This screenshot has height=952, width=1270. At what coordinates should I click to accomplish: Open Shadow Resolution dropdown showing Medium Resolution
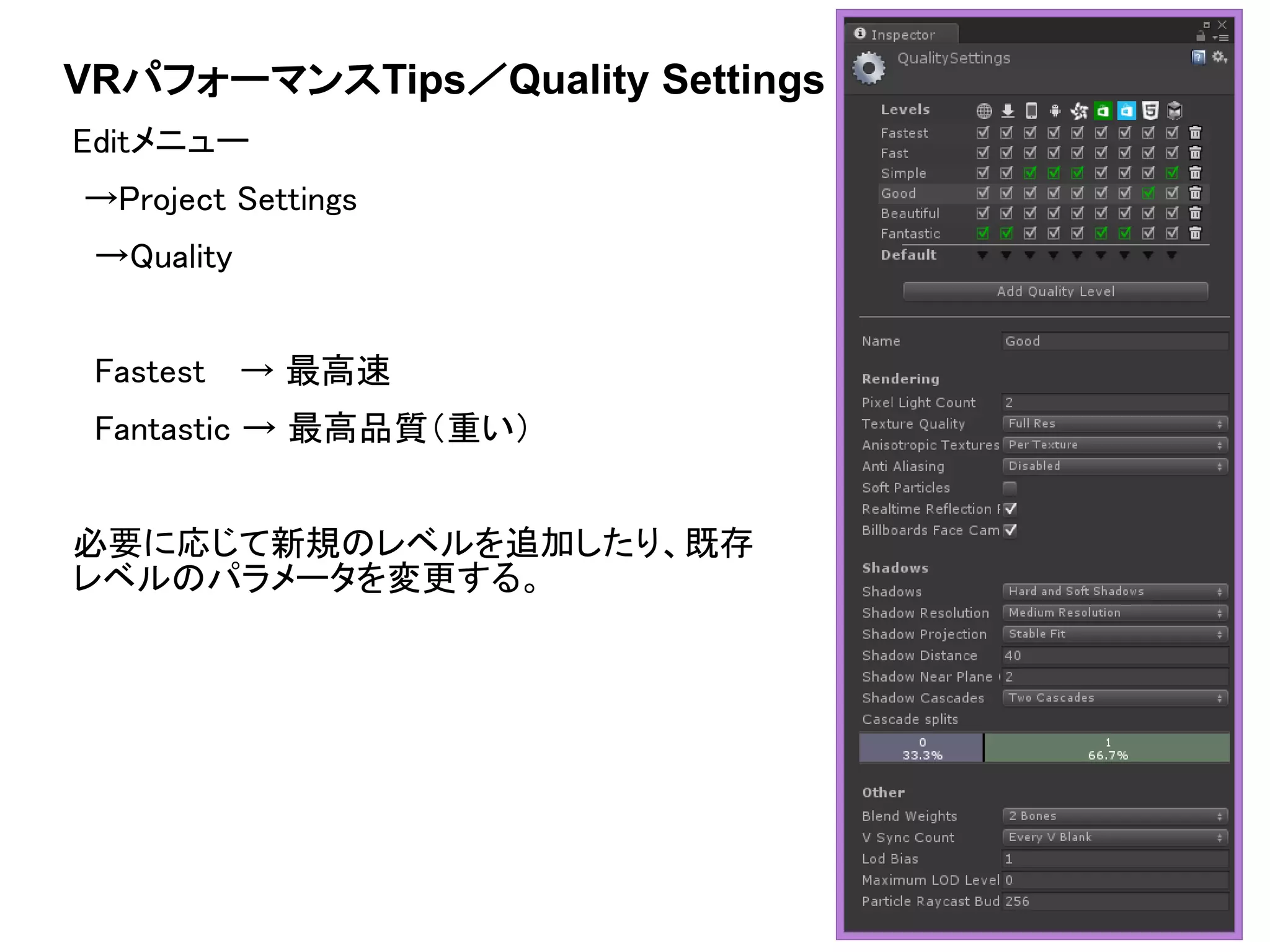pos(1115,612)
